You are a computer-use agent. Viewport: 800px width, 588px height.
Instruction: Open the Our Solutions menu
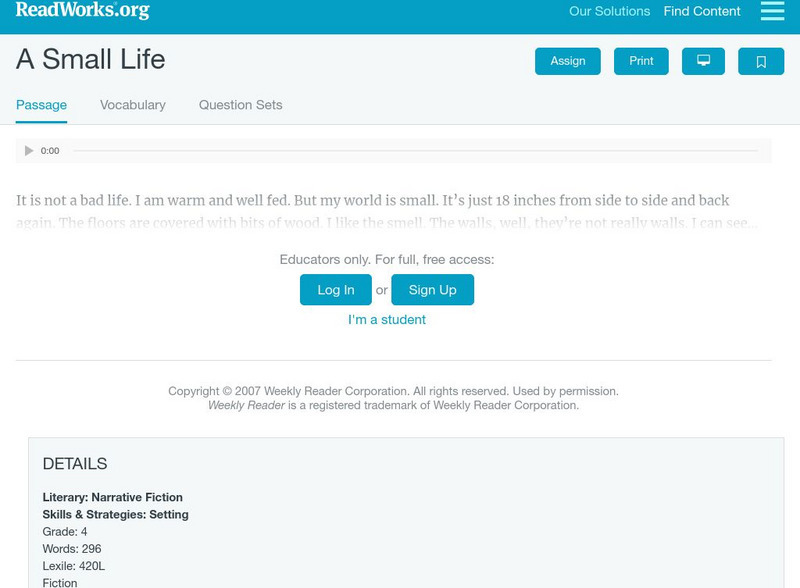coord(608,11)
